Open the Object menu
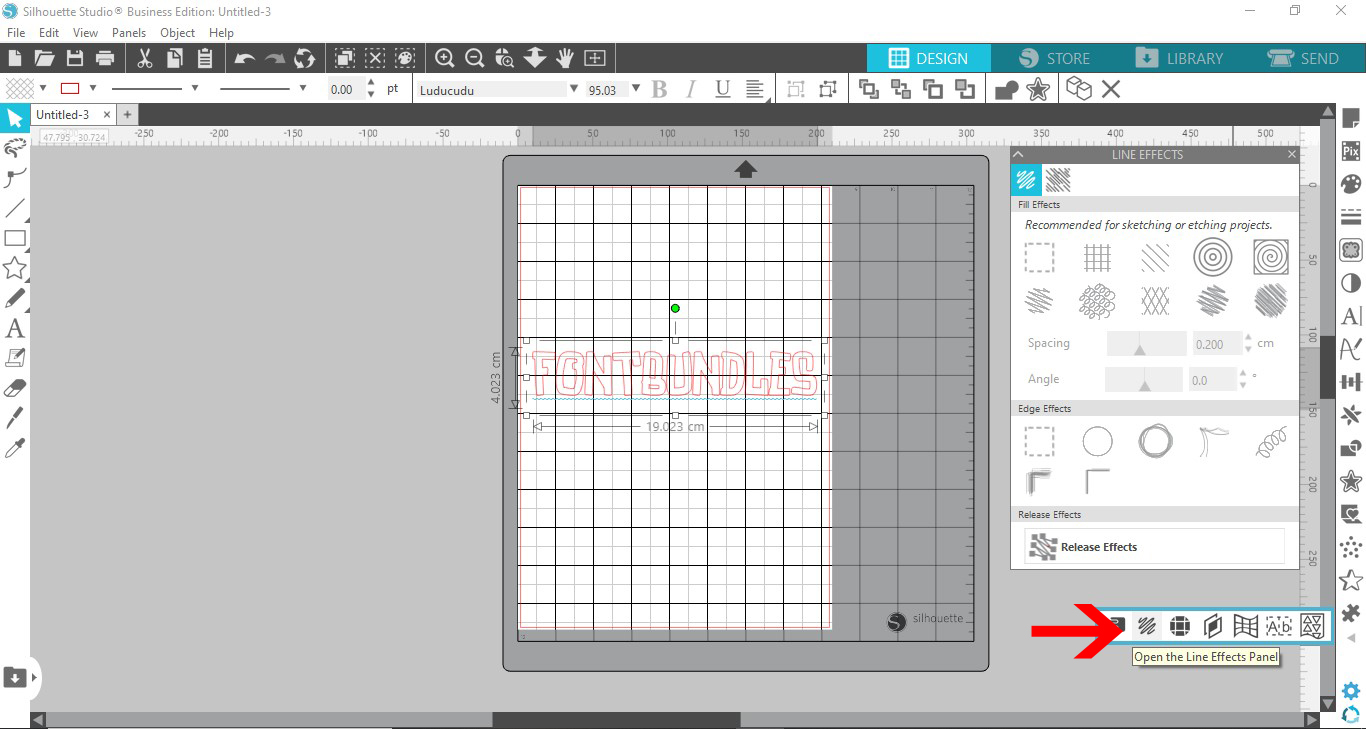Image resolution: width=1366 pixels, height=729 pixels. point(178,33)
